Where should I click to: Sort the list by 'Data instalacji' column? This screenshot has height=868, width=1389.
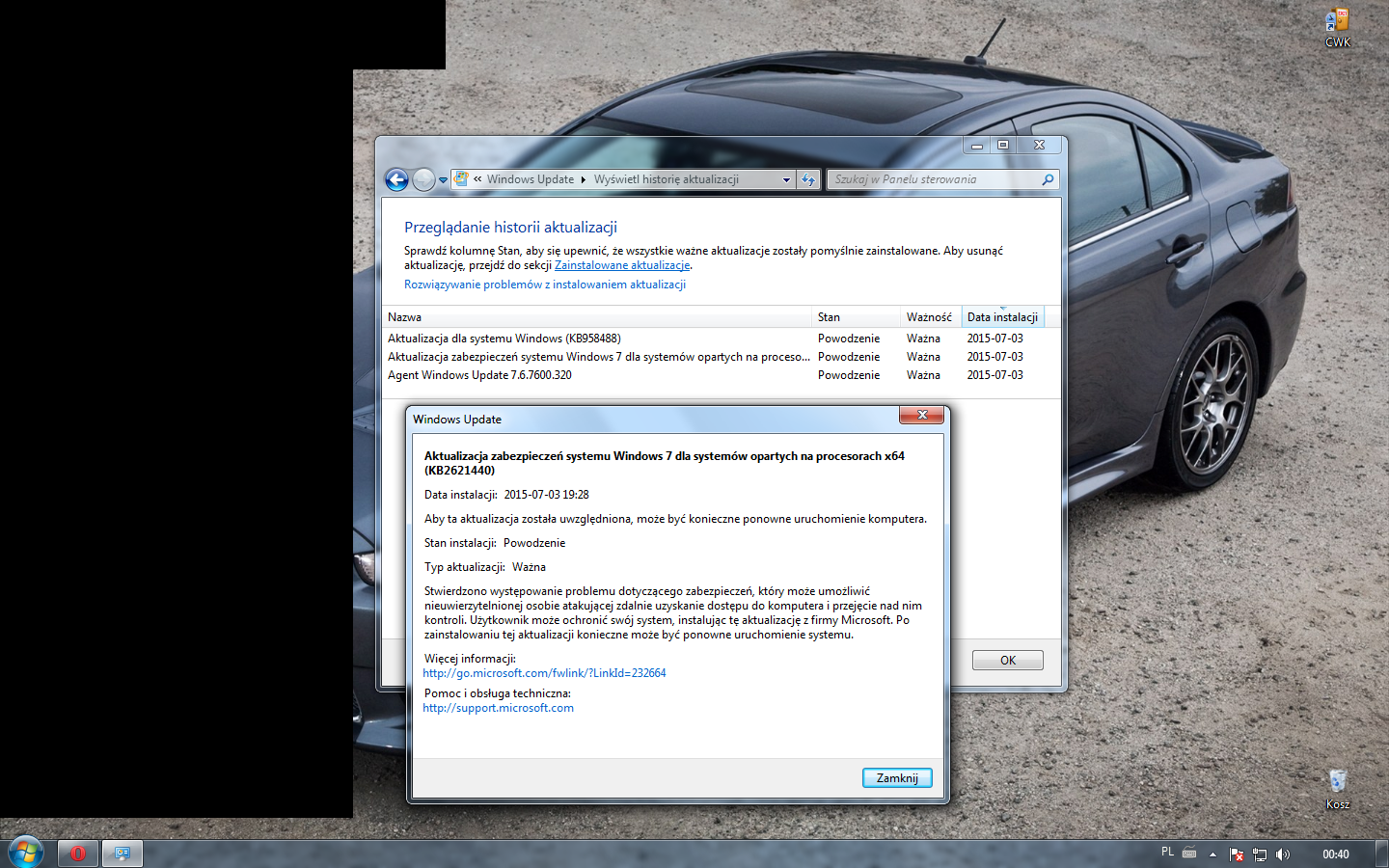(x=1003, y=317)
